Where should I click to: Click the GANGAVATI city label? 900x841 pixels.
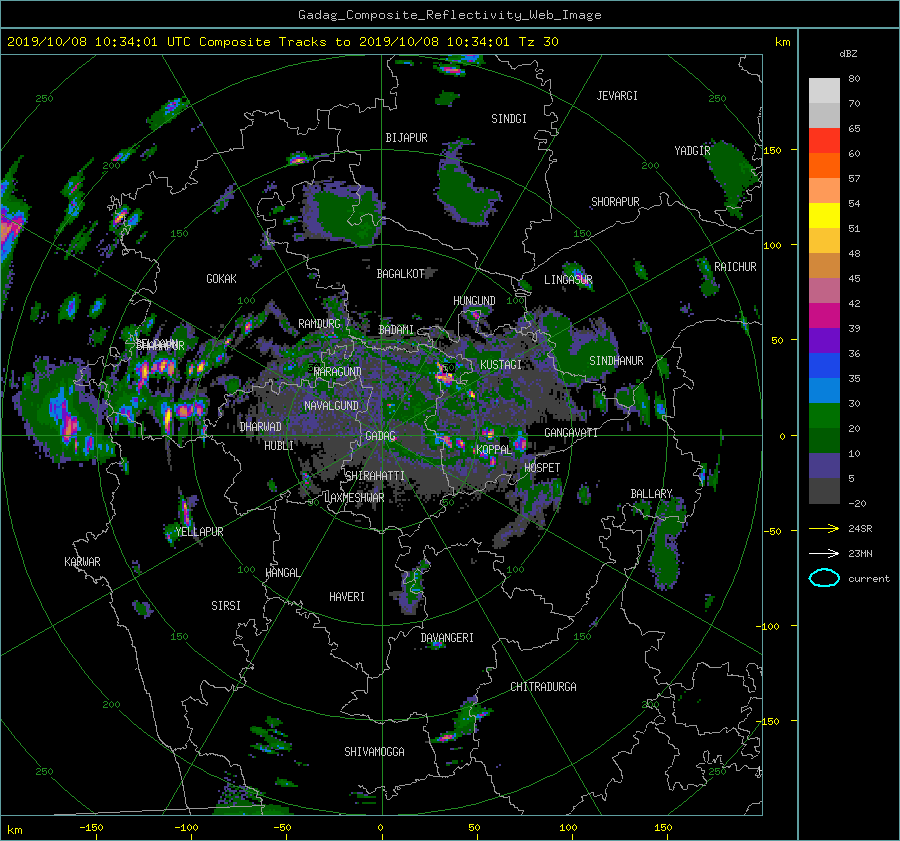tap(571, 433)
